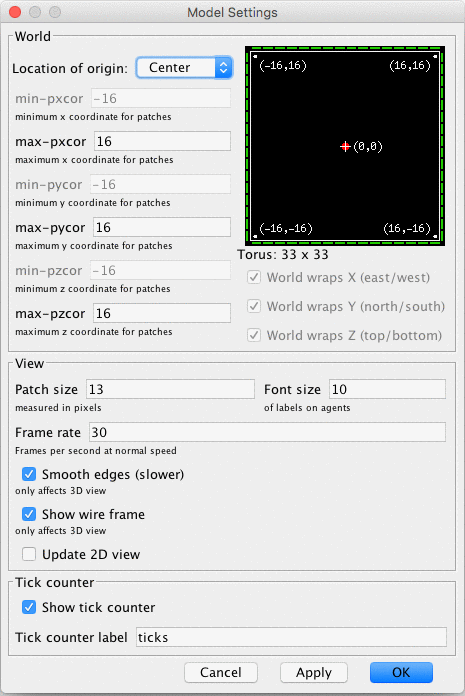Click the Patch size field
Viewport: 465px width, 696px height.
pos(170,389)
